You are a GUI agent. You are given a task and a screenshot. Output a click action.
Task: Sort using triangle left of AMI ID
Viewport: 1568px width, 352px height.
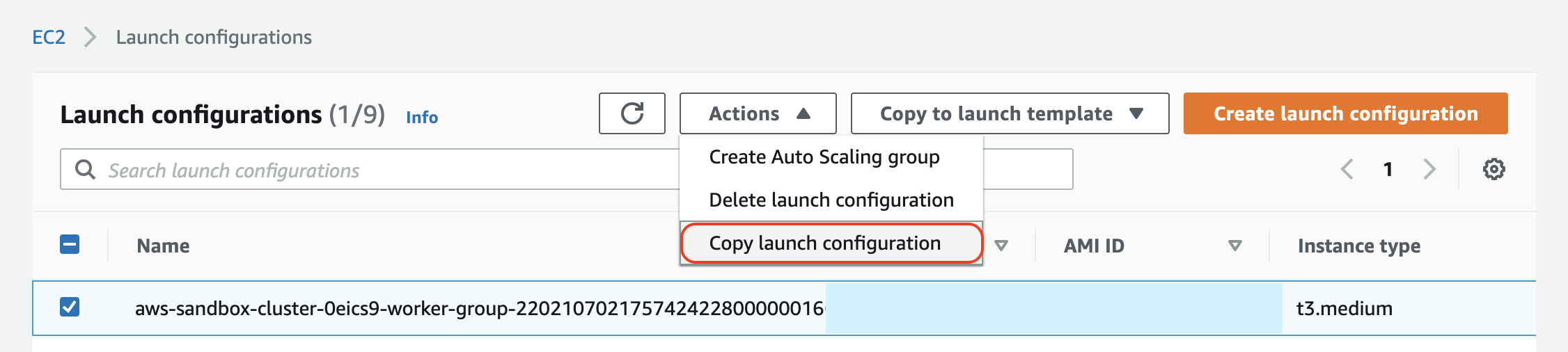[1001, 246]
